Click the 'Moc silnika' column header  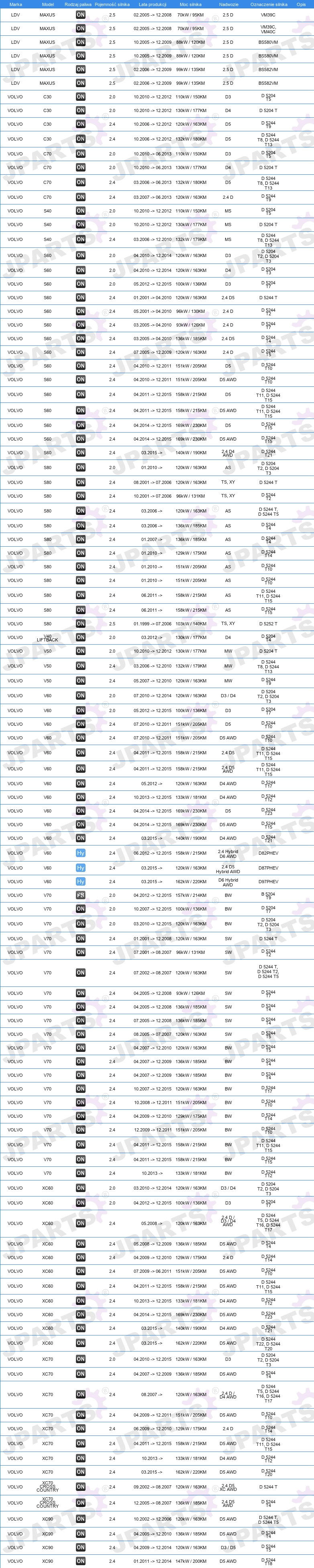pyautogui.click(x=190, y=4)
